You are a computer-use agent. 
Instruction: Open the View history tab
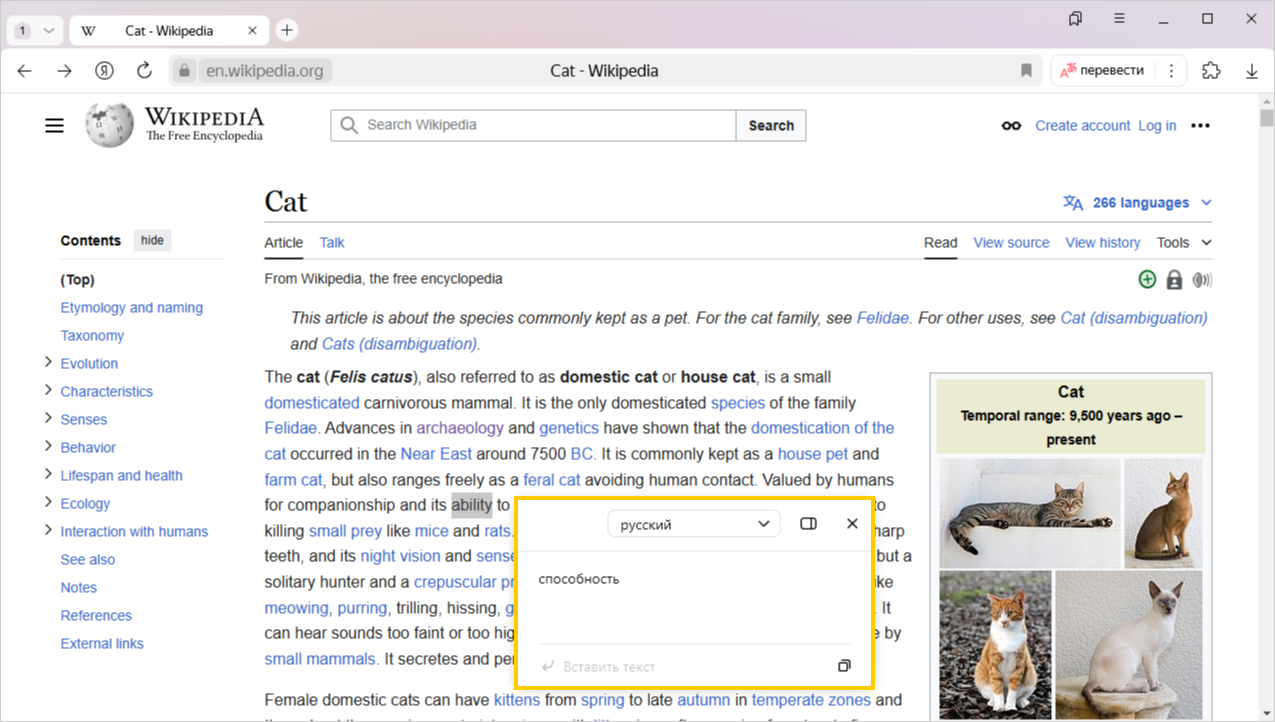click(1102, 243)
